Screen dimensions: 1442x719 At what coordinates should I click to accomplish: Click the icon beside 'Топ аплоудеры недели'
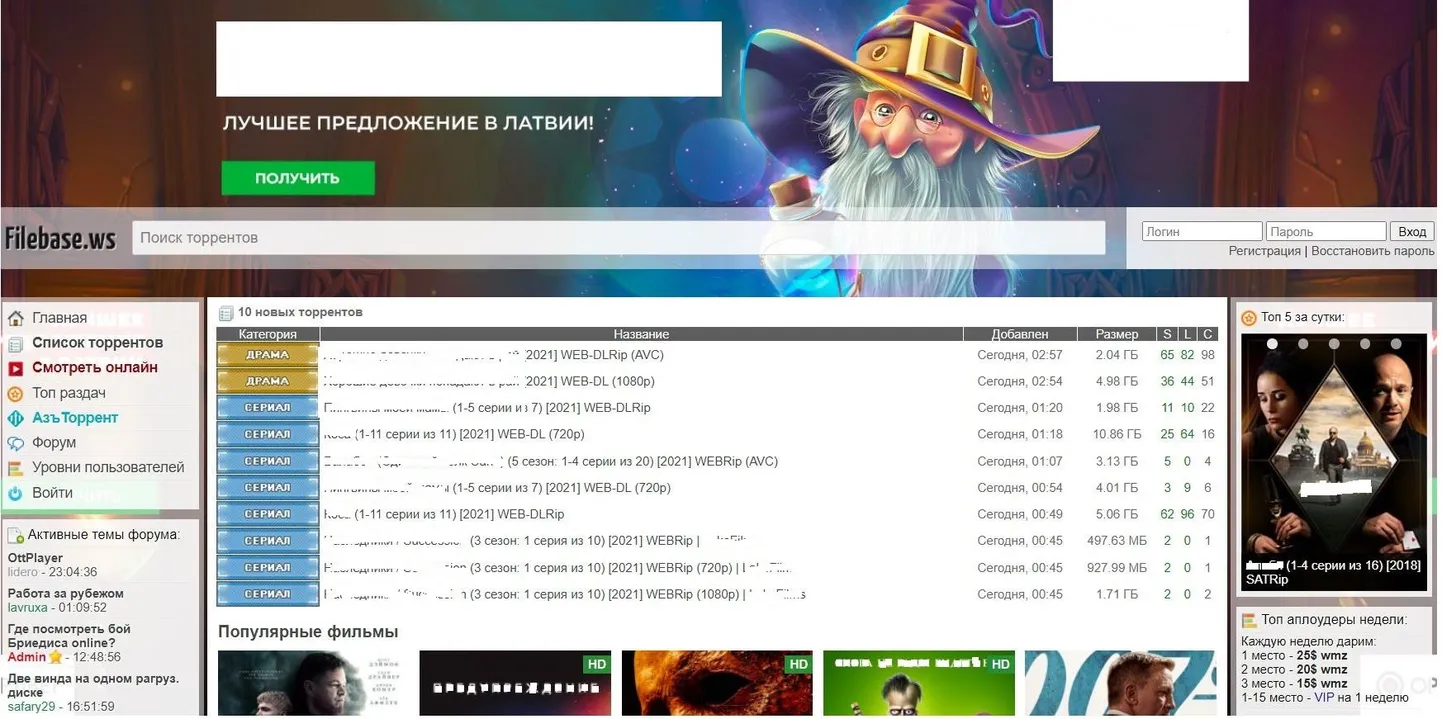[x=1249, y=620]
